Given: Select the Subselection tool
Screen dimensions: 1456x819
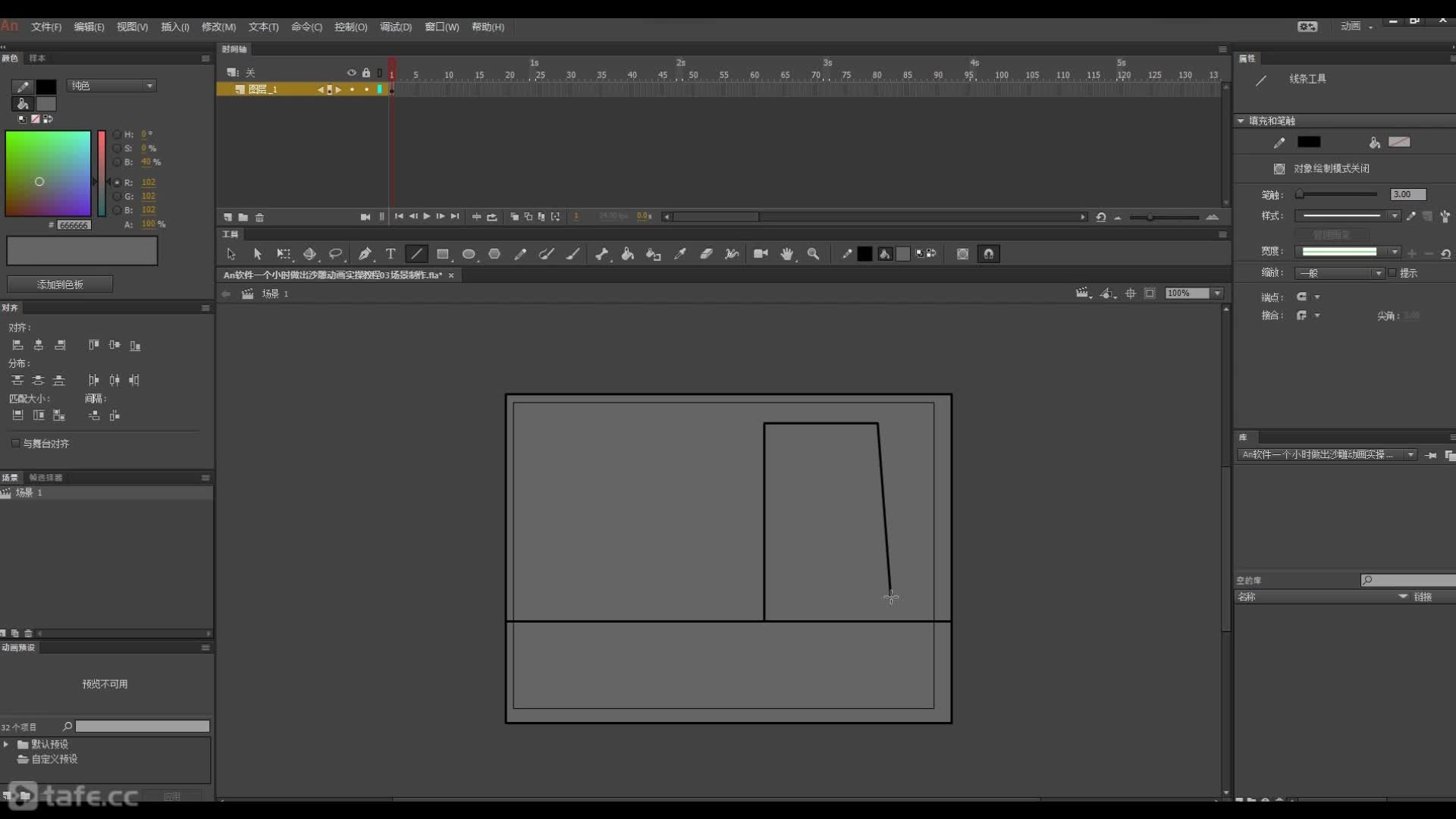Looking at the screenshot, I should [257, 254].
